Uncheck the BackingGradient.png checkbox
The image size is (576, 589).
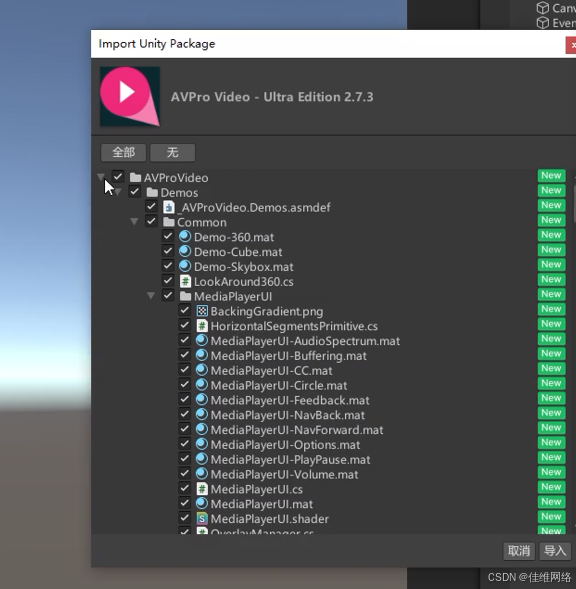tap(184, 310)
